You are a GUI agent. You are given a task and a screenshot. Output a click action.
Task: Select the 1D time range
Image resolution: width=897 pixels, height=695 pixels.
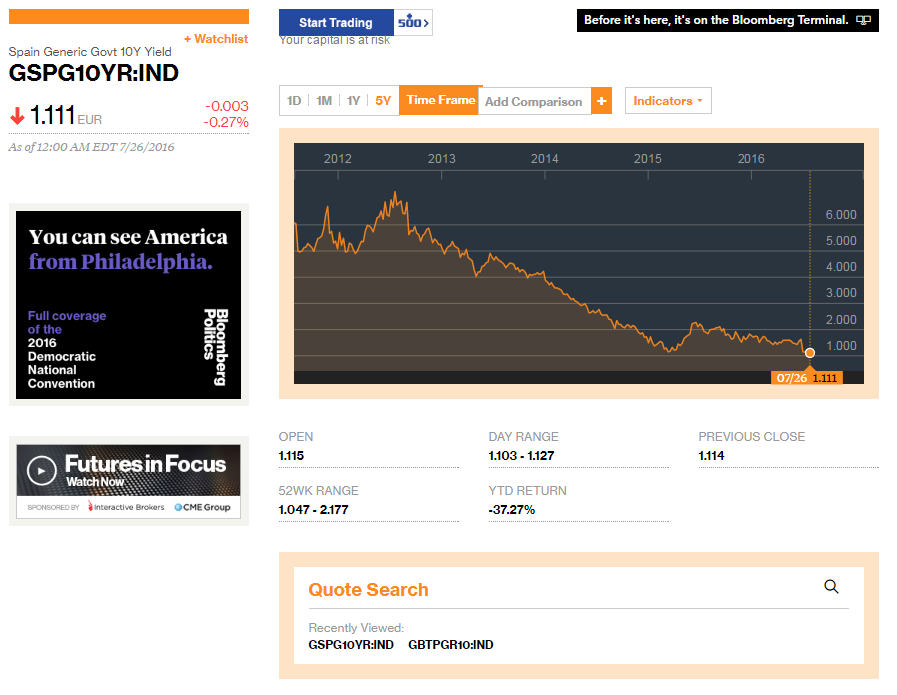[x=294, y=101]
